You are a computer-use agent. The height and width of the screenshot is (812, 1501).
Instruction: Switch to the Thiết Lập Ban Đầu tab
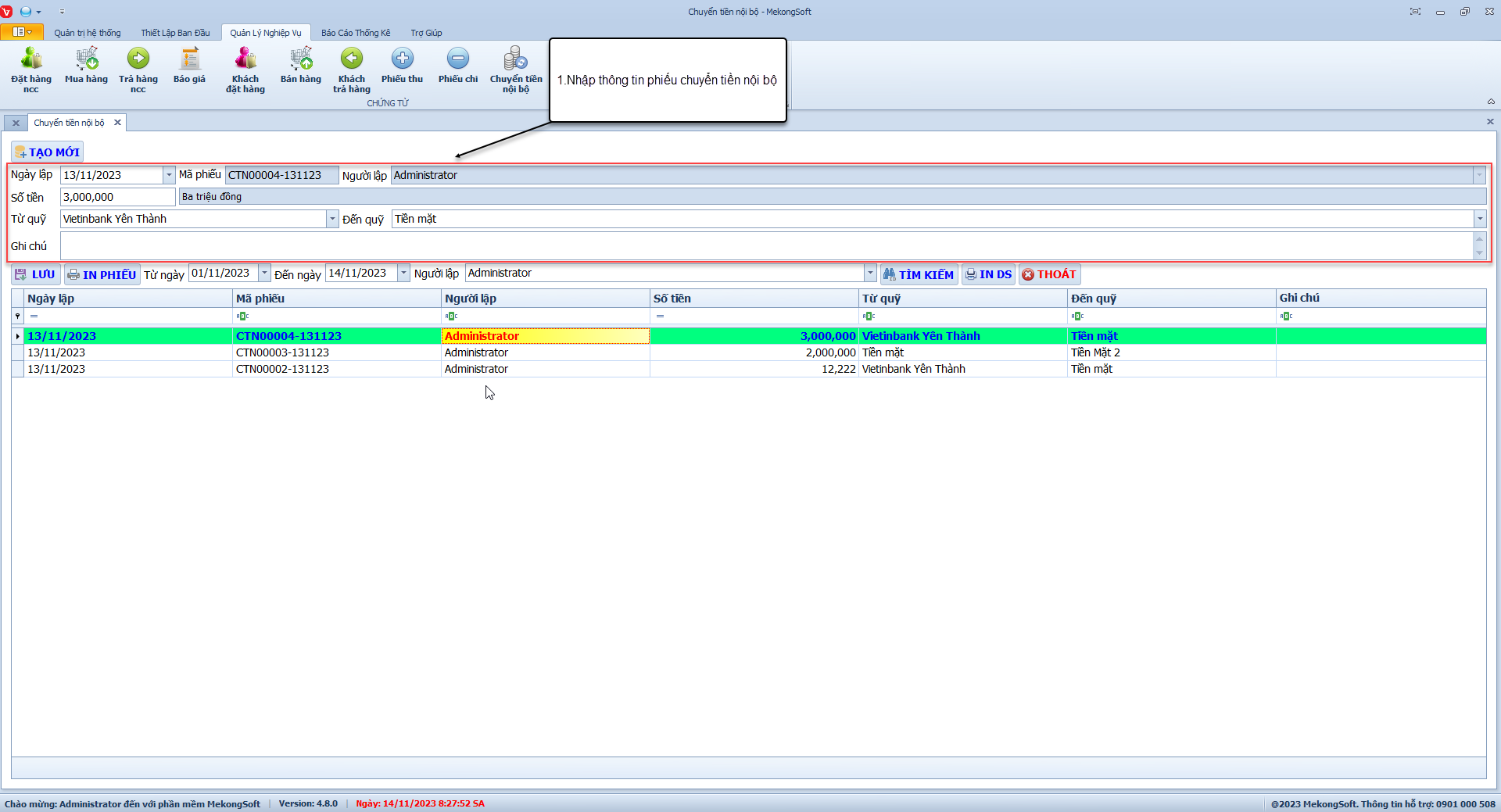pos(175,33)
